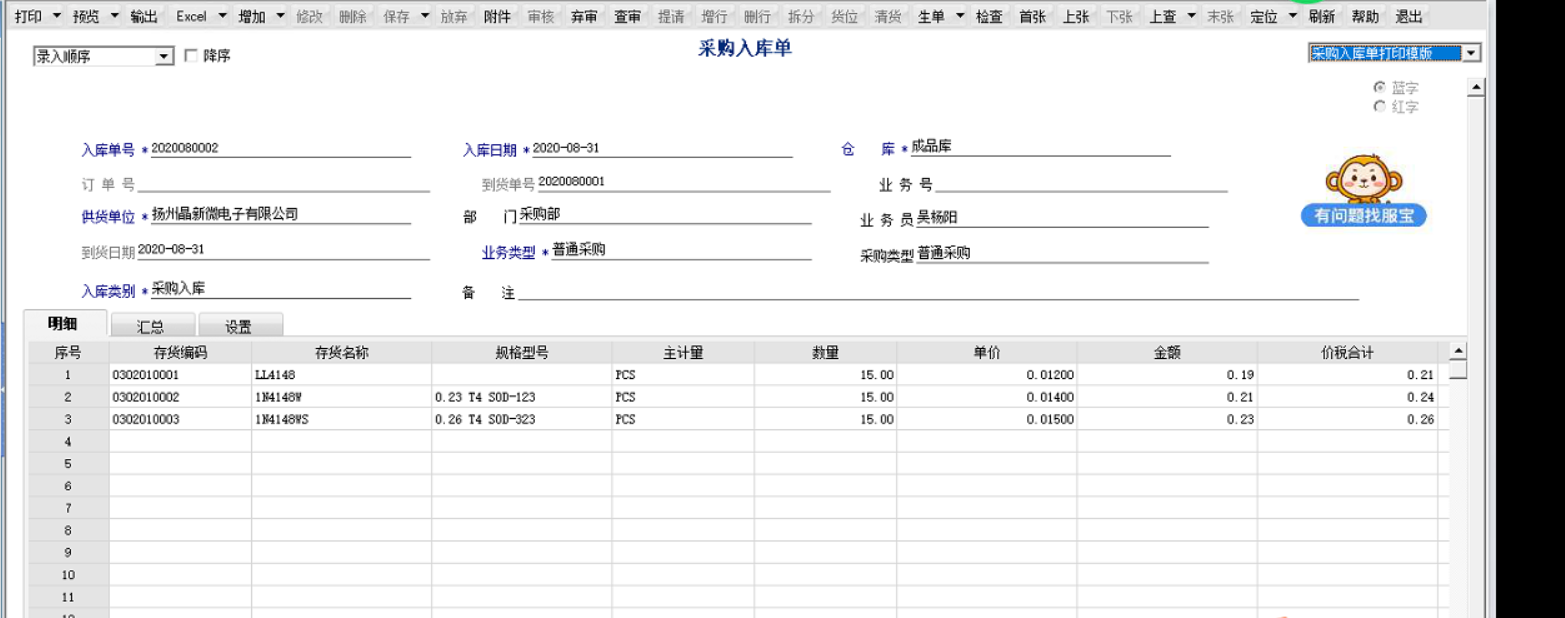Click the 仓库 field showing 成品库
Screen dimensions: 1565x618
click(x=1040, y=148)
